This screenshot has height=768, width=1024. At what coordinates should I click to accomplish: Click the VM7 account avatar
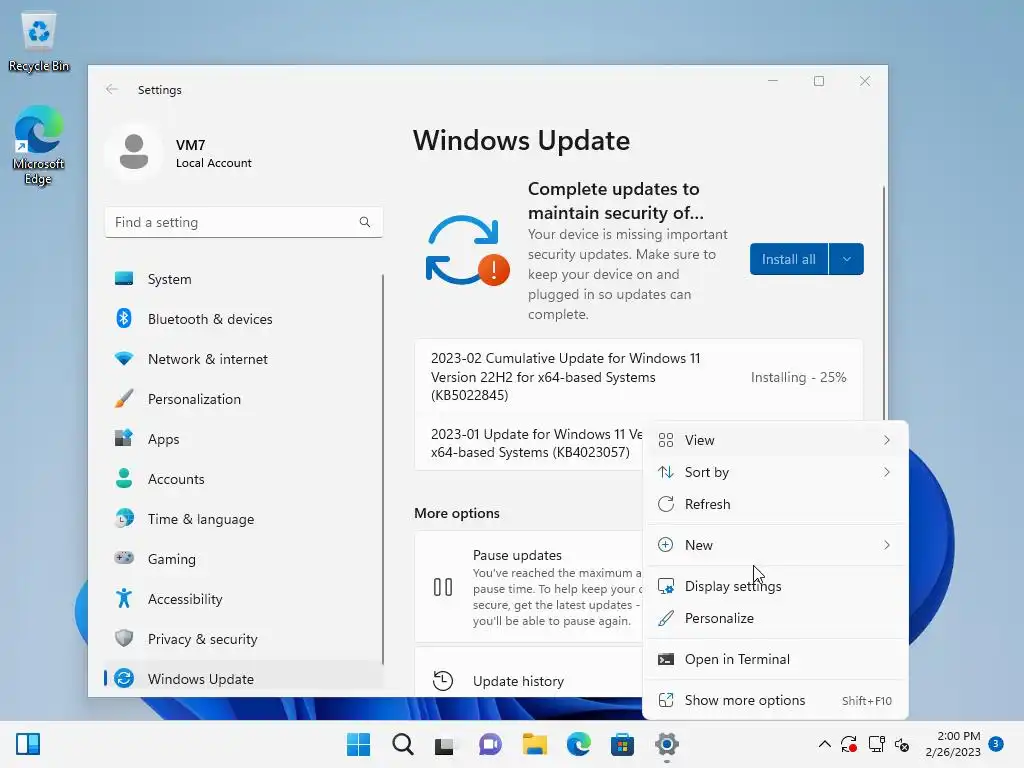134,152
